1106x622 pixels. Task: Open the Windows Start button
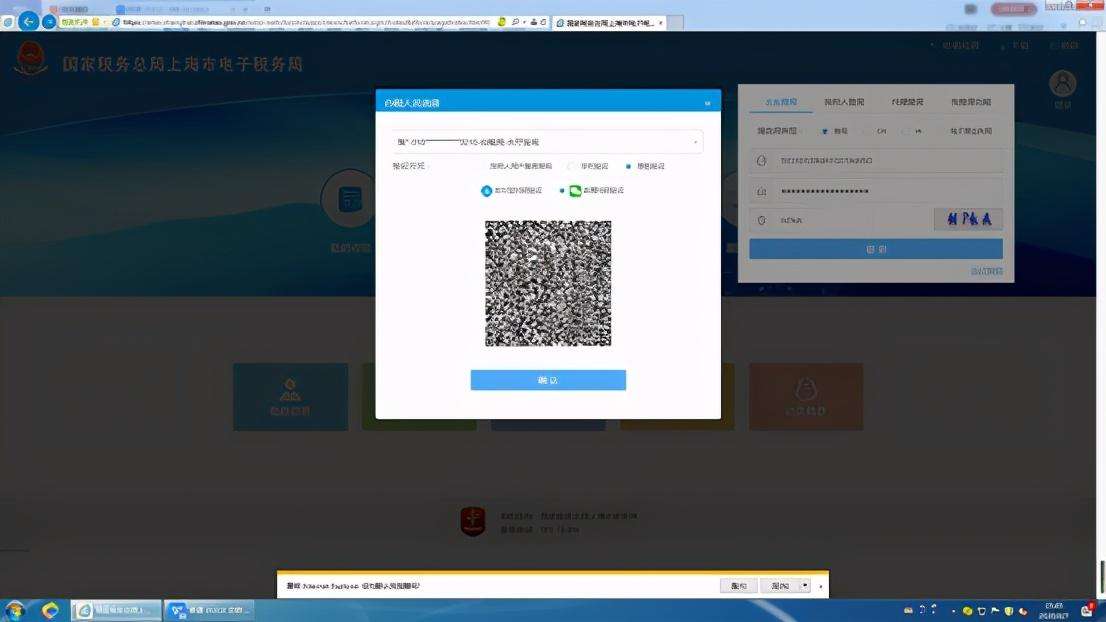(14, 610)
